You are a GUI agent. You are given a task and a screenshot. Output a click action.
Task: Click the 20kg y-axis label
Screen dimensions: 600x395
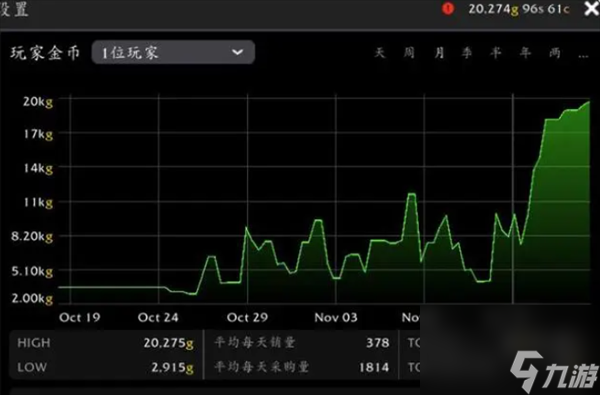pyautogui.click(x=38, y=102)
